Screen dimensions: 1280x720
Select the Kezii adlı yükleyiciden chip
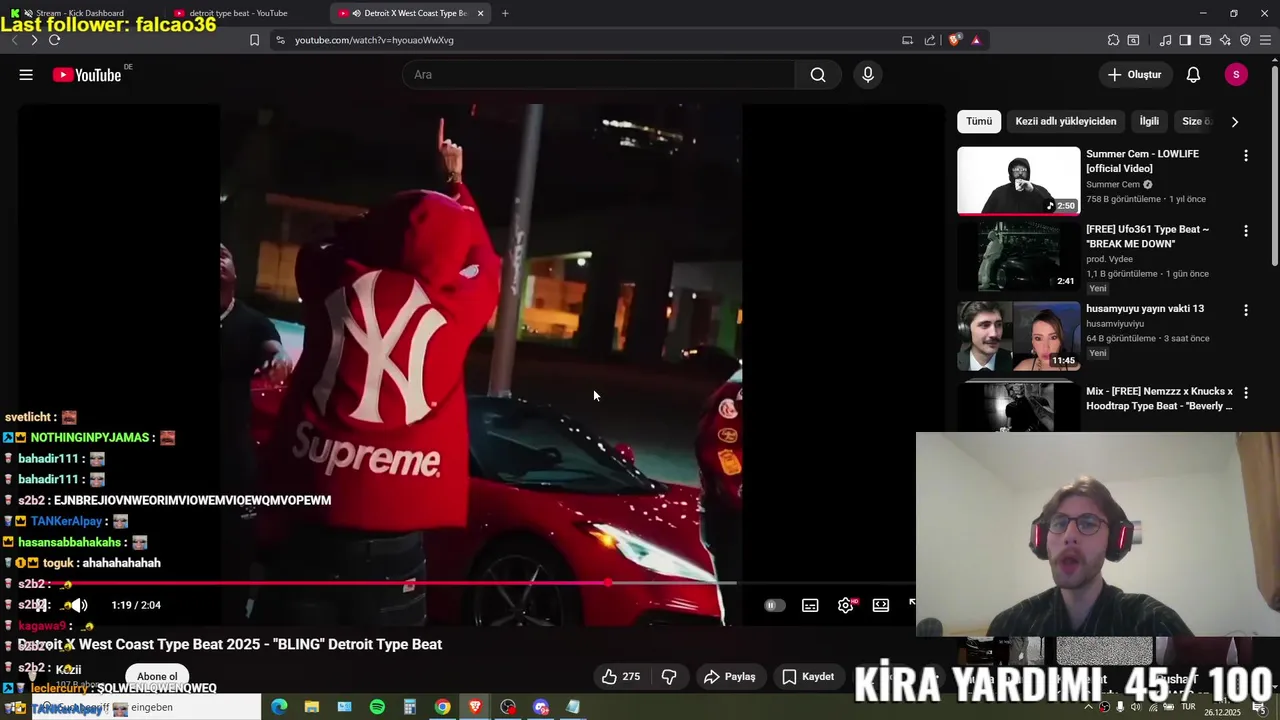point(1066,121)
